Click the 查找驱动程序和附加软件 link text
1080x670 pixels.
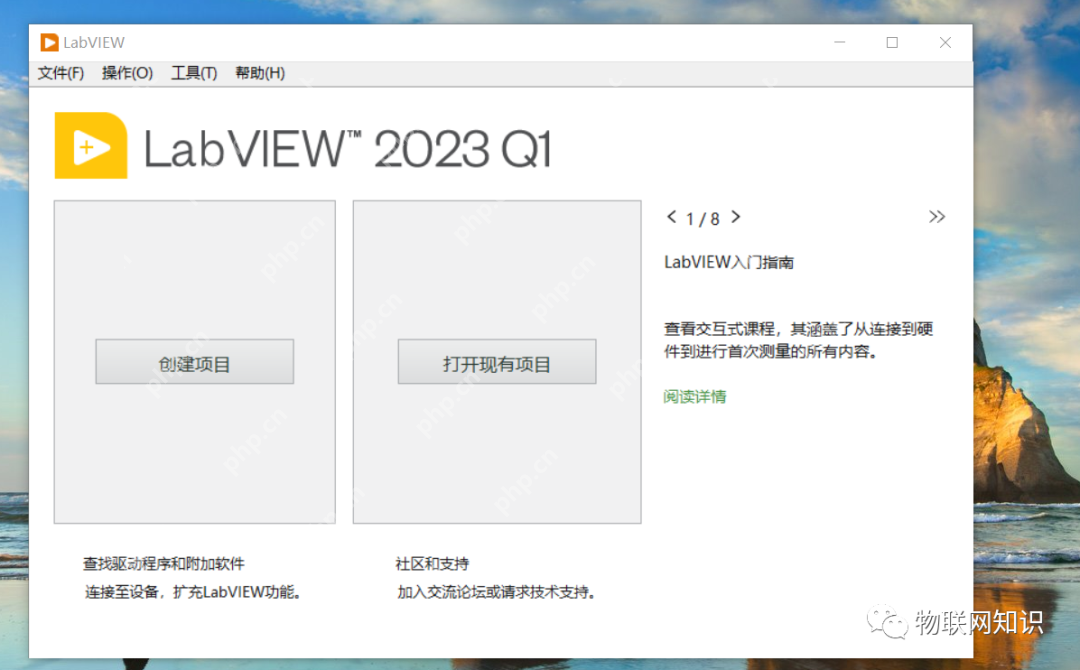click(166, 563)
